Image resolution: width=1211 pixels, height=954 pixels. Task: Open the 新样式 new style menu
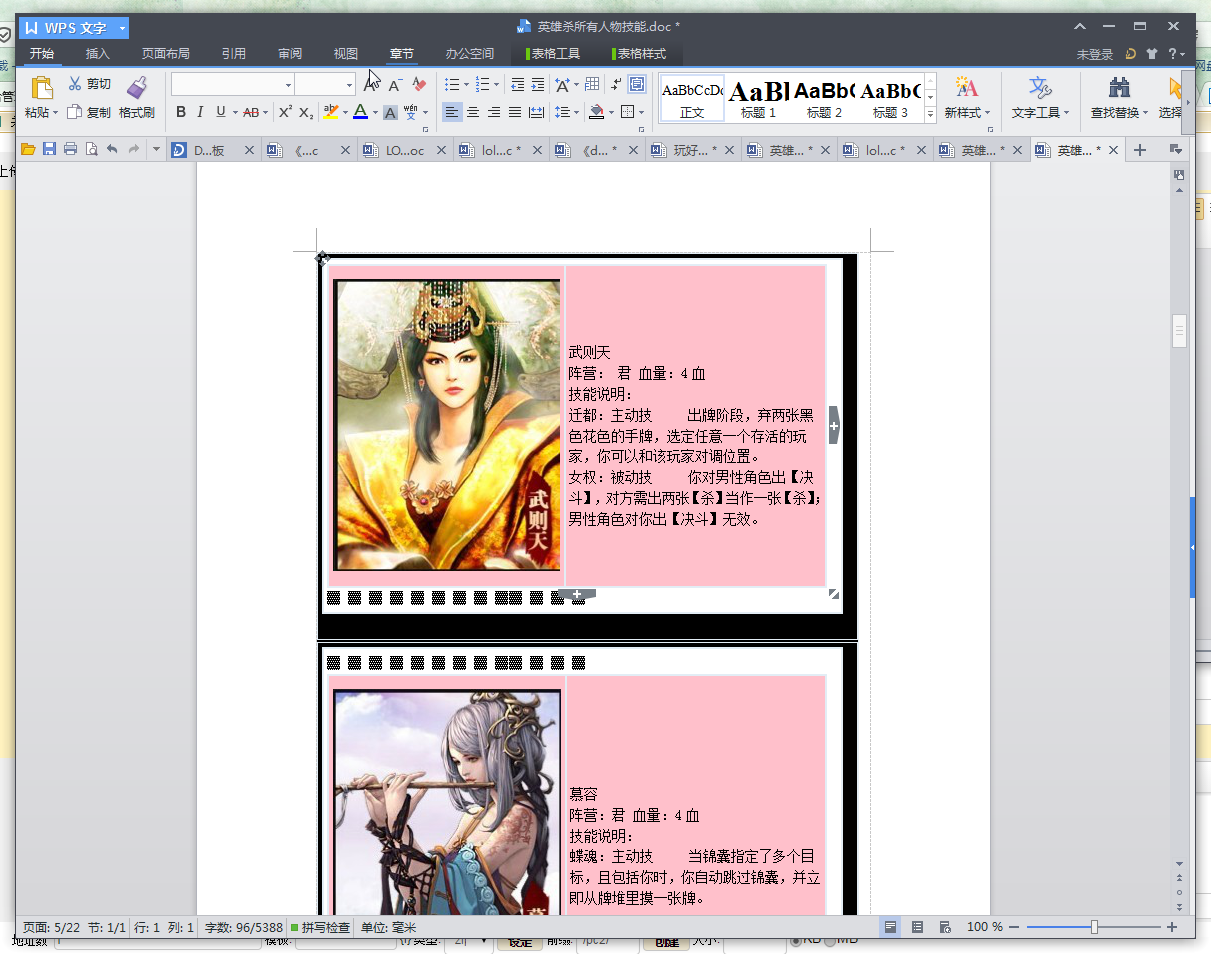pyautogui.click(x=967, y=98)
